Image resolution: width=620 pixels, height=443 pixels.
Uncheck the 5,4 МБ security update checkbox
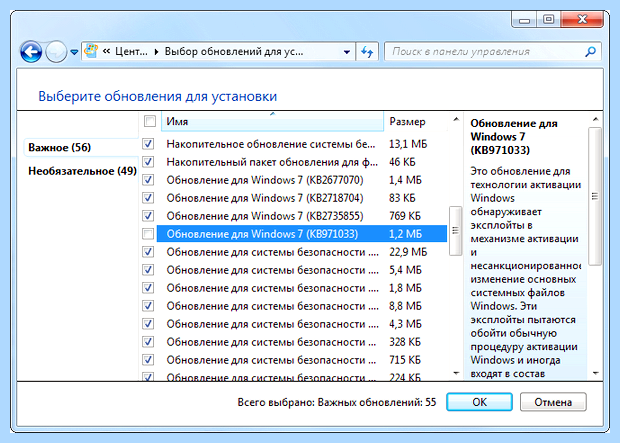pos(148,270)
